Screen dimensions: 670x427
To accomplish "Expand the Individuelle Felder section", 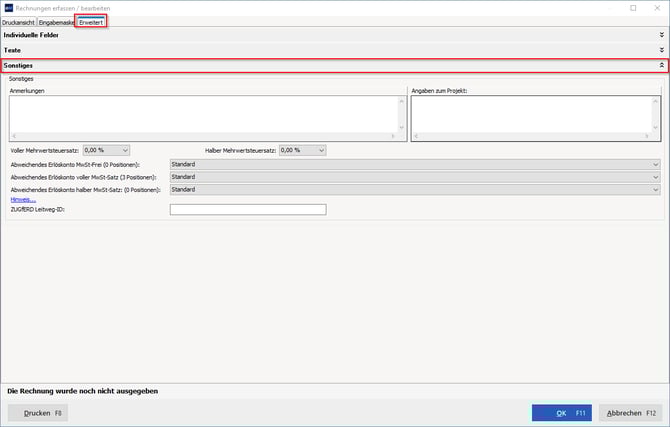I will click(661, 35).
